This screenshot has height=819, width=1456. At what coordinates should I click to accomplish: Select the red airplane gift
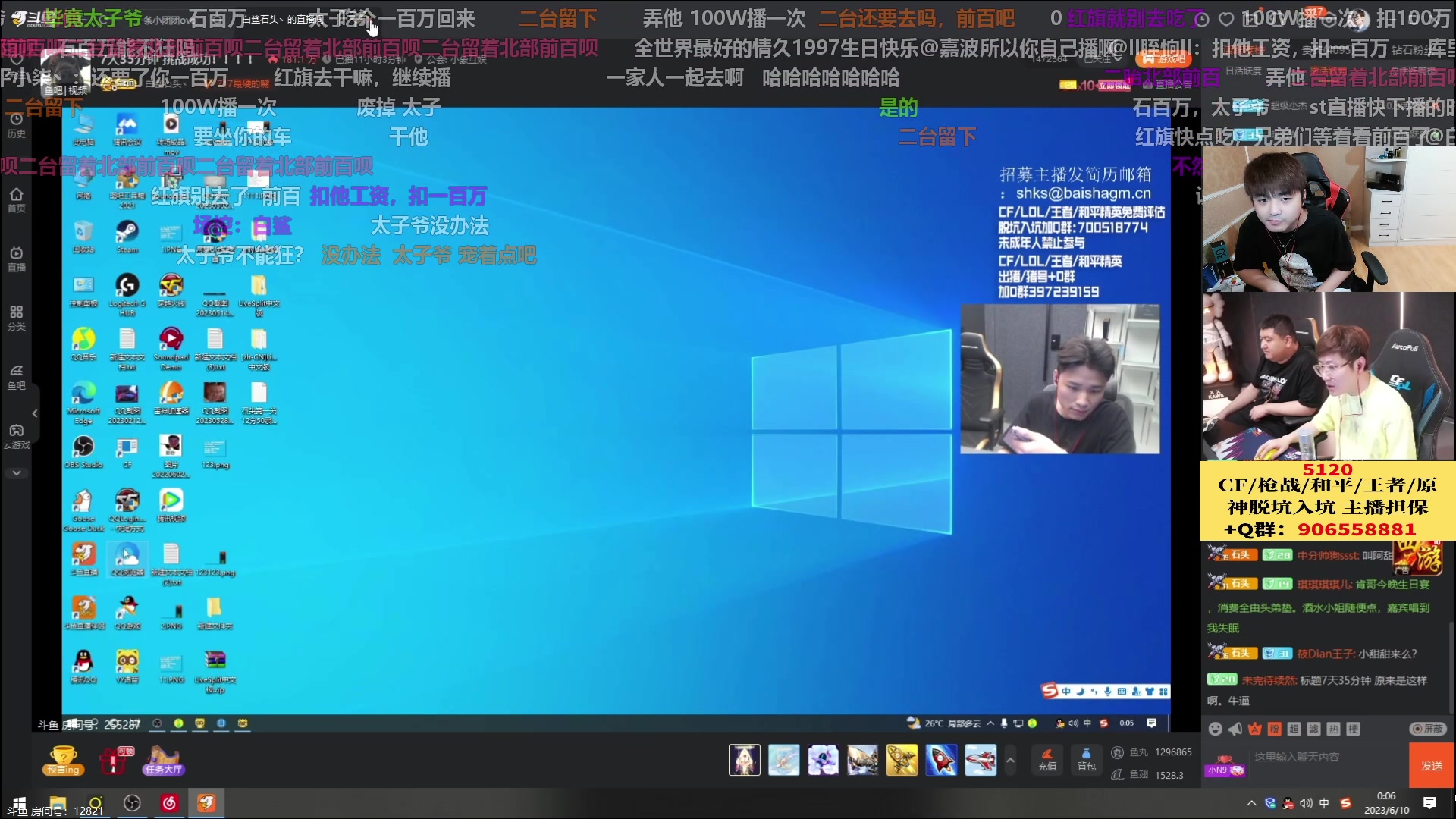[x=981, y=760]
